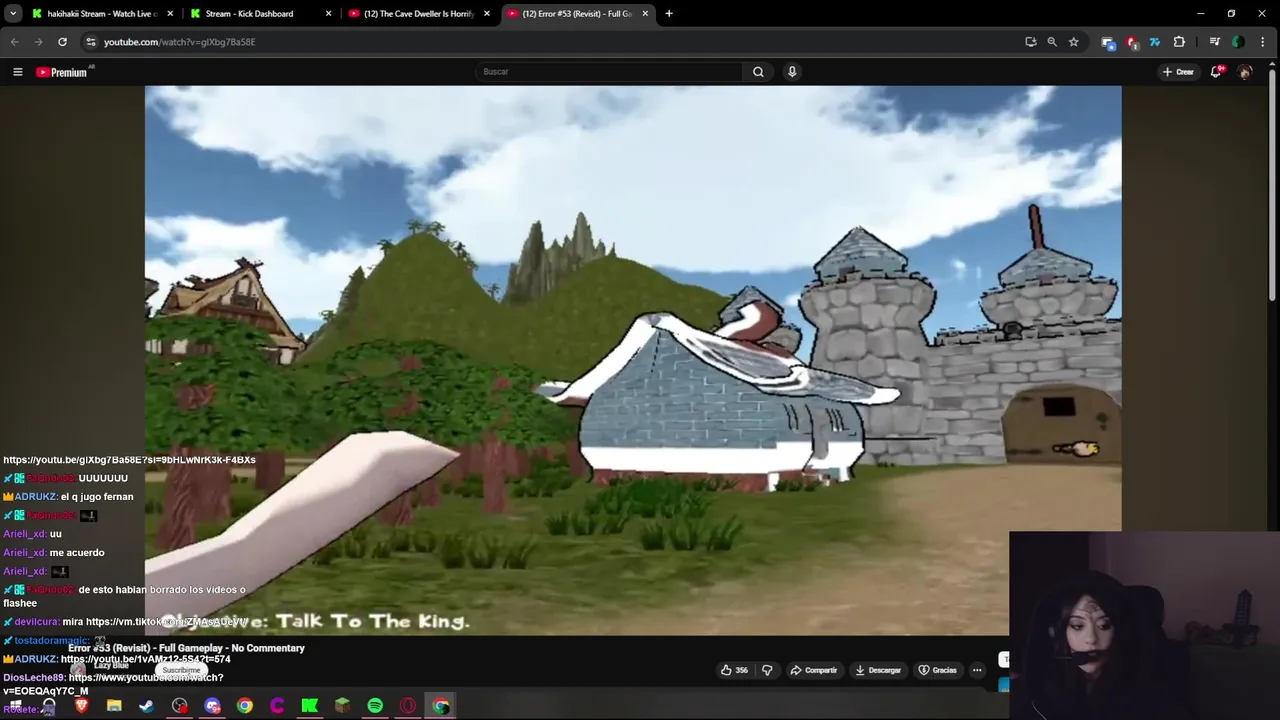Close The Cave Dweller tab
Screen dimensions: 1280x720
click(487, 14)
